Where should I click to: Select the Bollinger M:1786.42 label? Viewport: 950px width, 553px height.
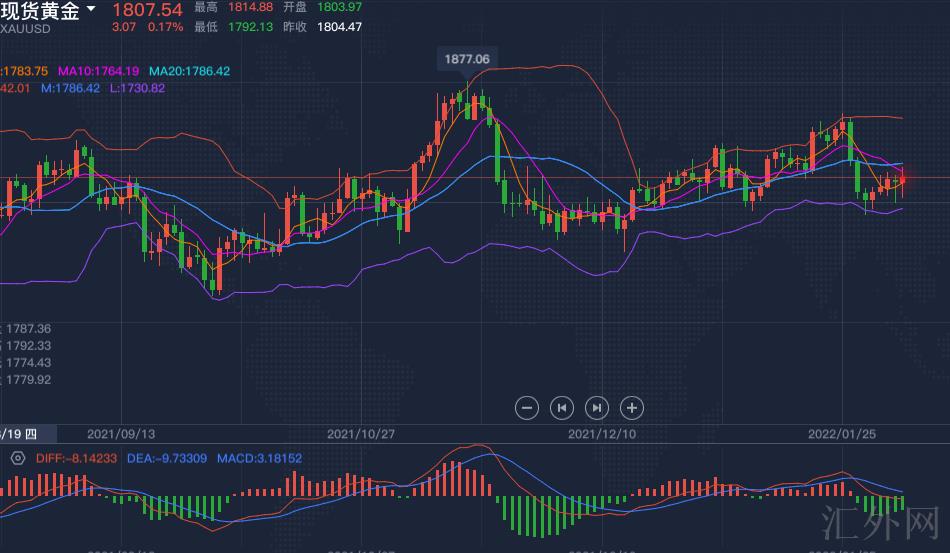click(70, 88)
